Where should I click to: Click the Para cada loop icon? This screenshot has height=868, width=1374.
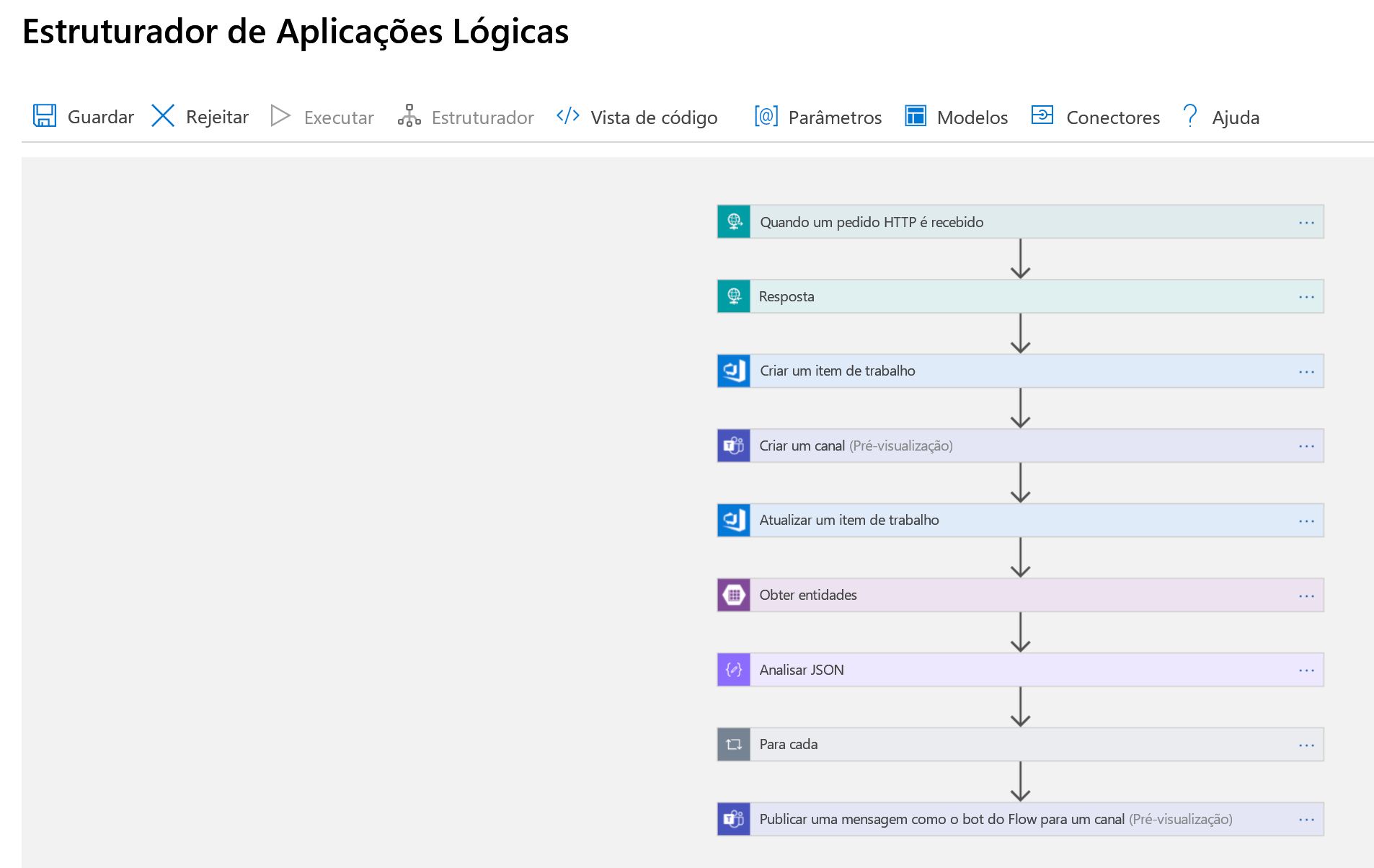coord(734,745)
